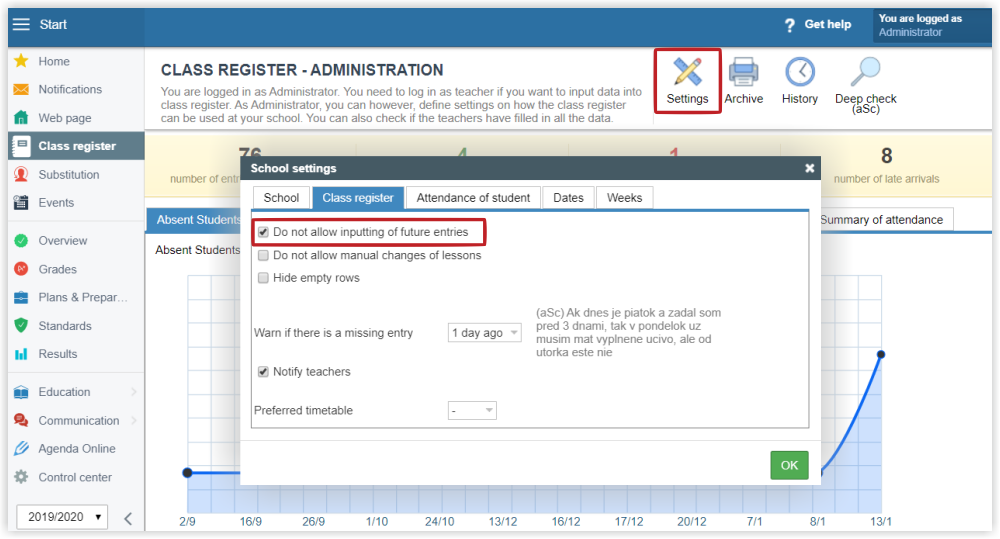Collapse the sidebar with left chevron
1000x539 pixels.
(x=128, y=518)
